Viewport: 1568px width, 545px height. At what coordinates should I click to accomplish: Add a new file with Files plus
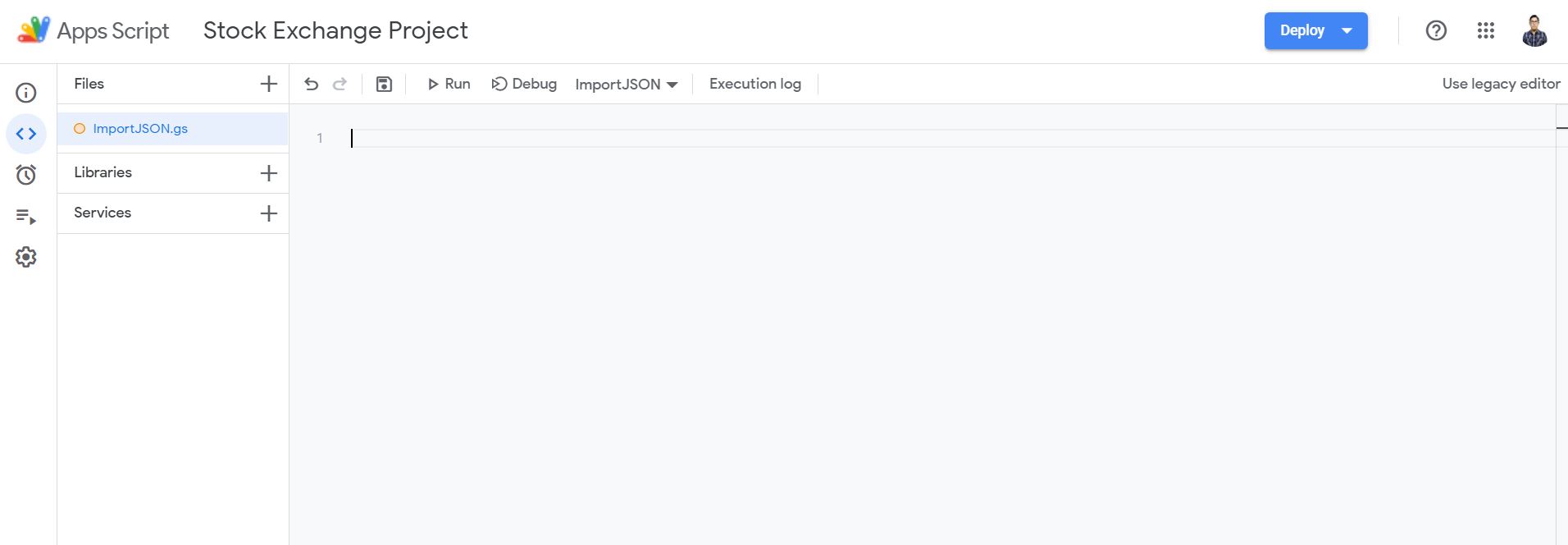pyautogui.click(x=268, y=84)
